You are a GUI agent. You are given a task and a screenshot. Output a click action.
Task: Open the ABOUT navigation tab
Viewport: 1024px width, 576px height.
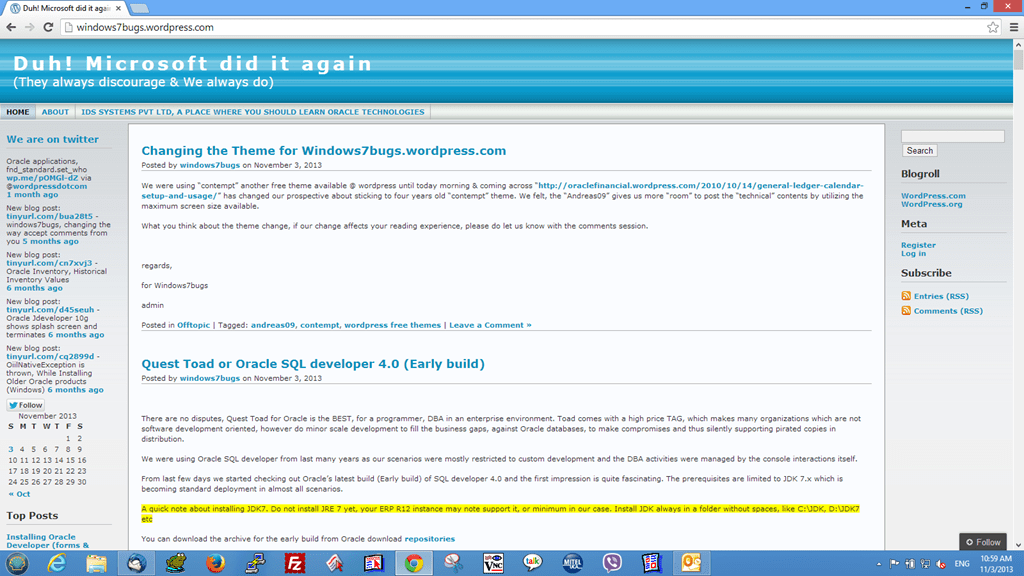pyautogui.click(x=55, y=112)
